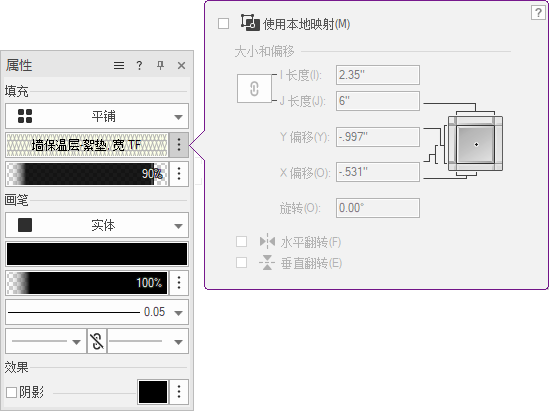Expand the 0.05 line thickness dropdown
This screenshot has width=549, height=411.
pos(97,312)
